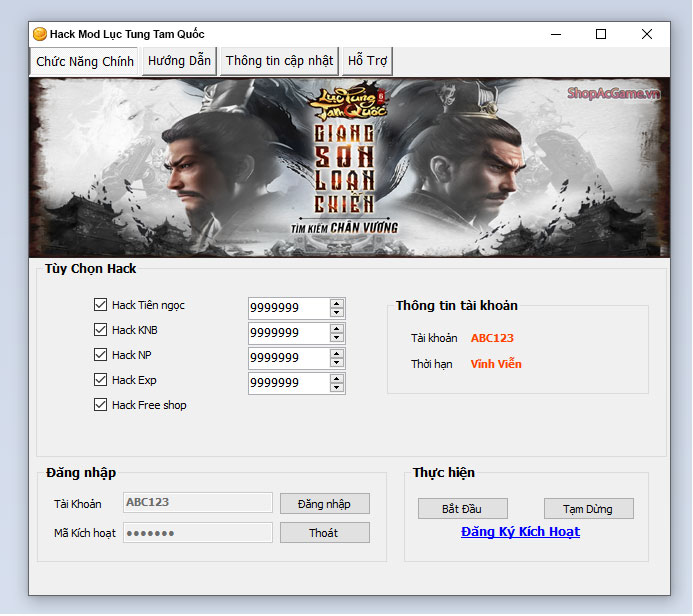The width and height of the screenshot is (693, 616).
Task: Minimize the Hack Mod window
Action: (x=556, y=34)
